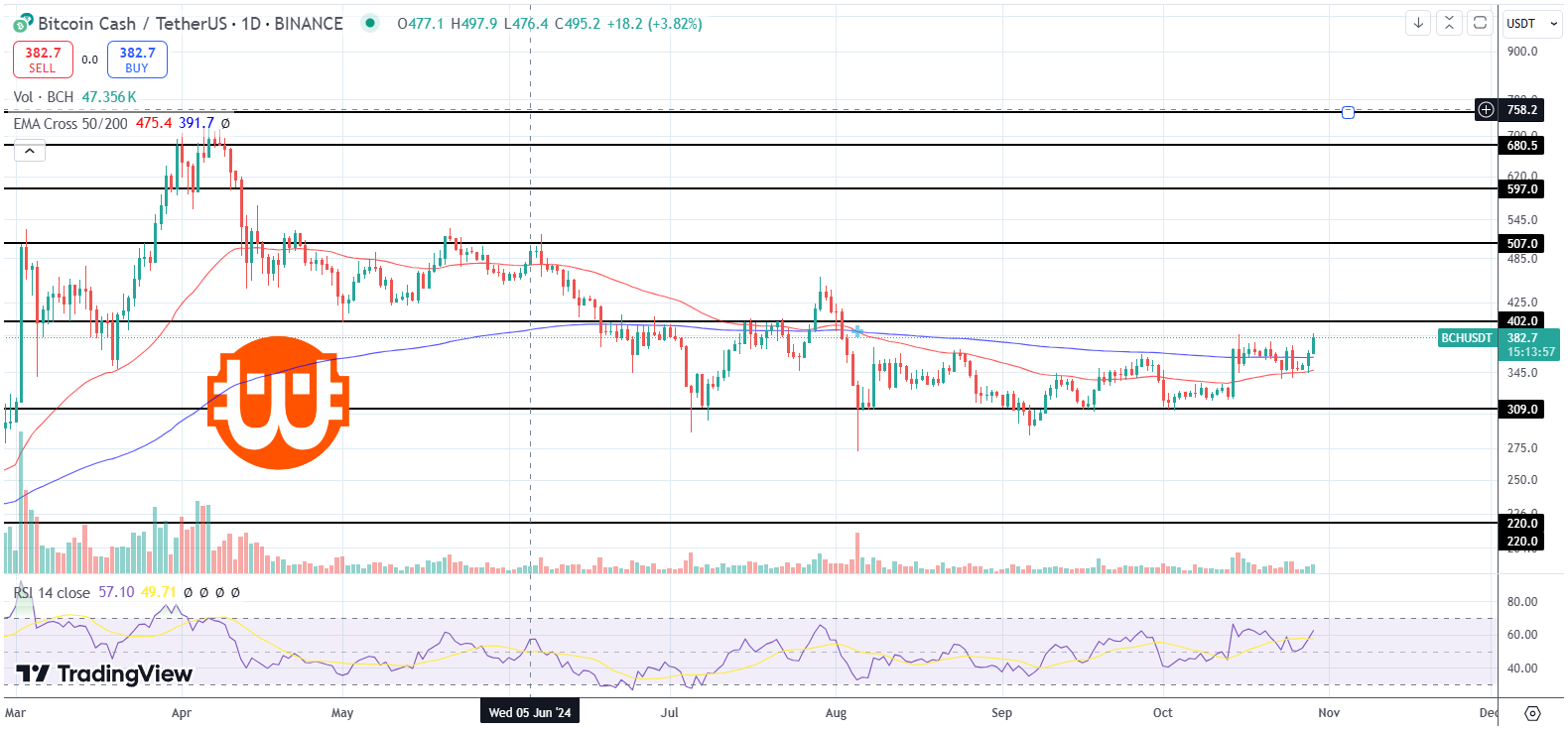Click the 382.7 BUY button
This screenshot has height=730, width=1568.
click(137, 60)
